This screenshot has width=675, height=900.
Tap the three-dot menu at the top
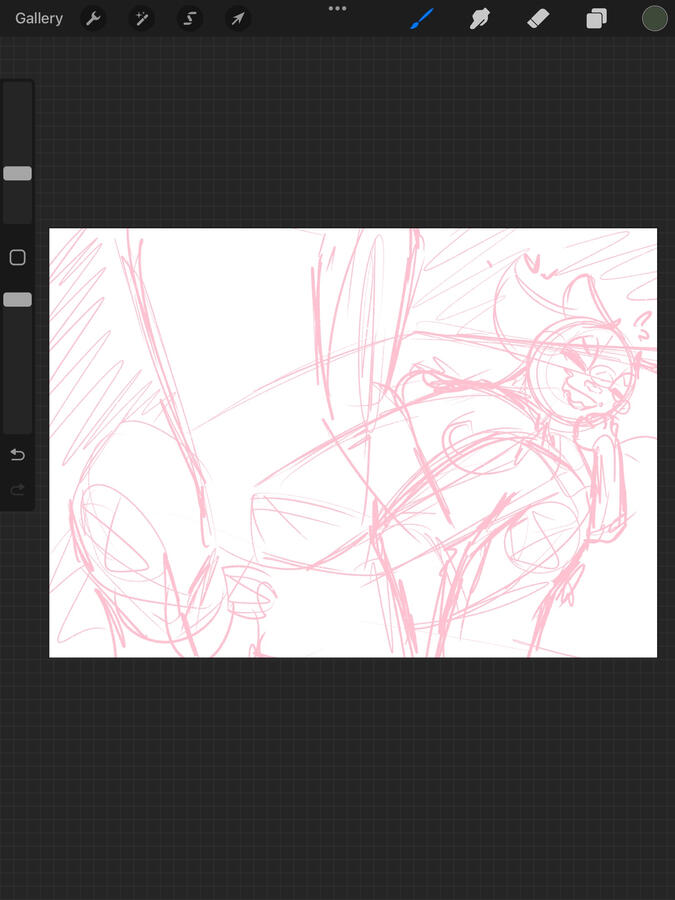coord(338,9)
